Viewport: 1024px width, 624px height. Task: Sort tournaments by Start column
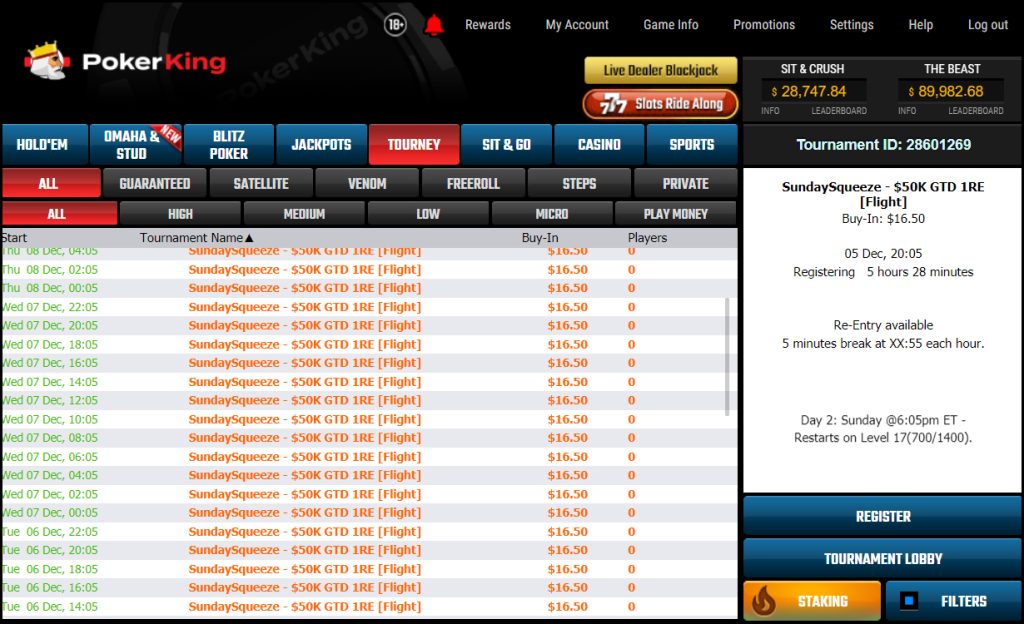coord(14,238)
